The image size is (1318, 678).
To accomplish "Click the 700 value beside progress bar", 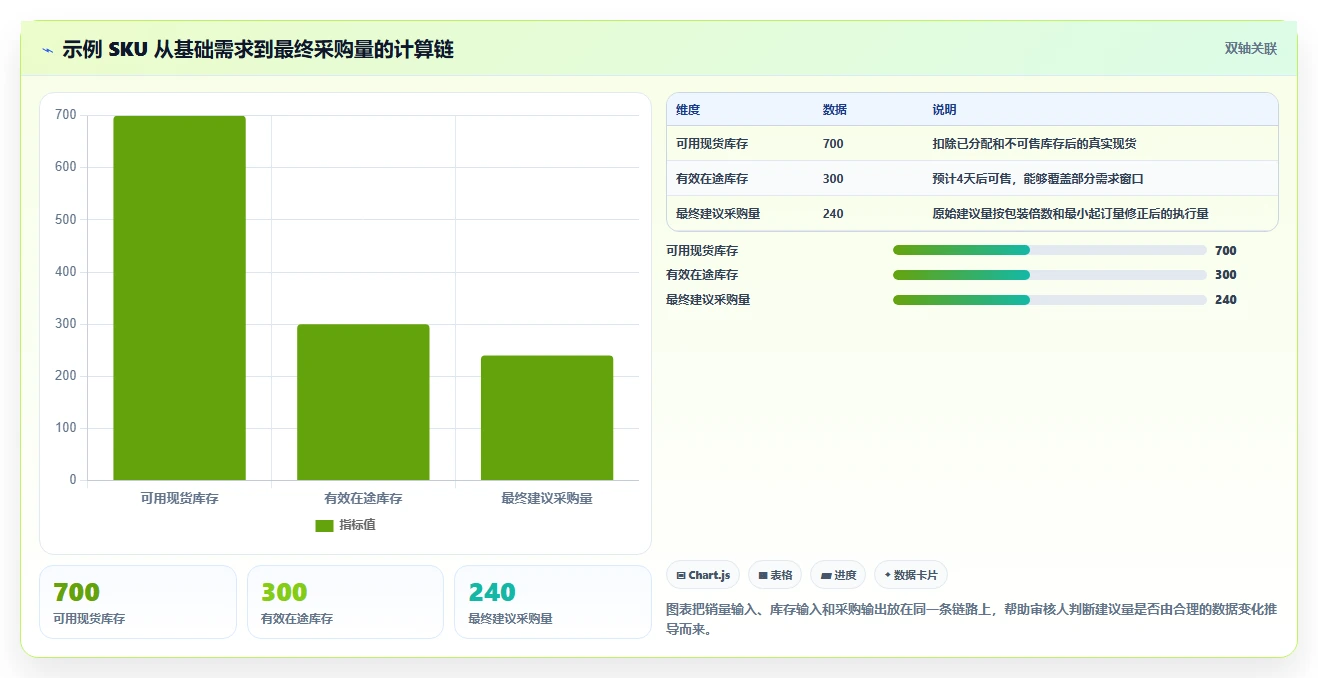I will 1225,250.
